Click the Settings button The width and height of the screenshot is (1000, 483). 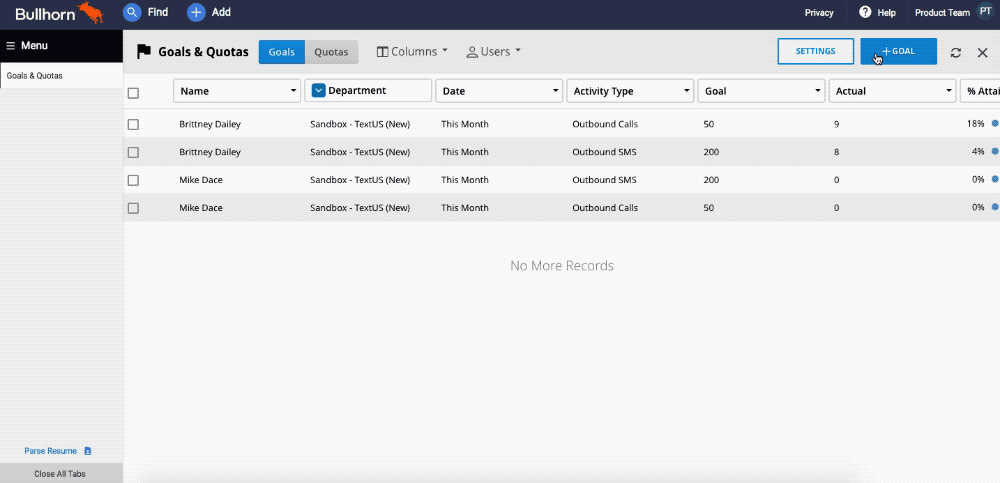[x=815, y=51]
